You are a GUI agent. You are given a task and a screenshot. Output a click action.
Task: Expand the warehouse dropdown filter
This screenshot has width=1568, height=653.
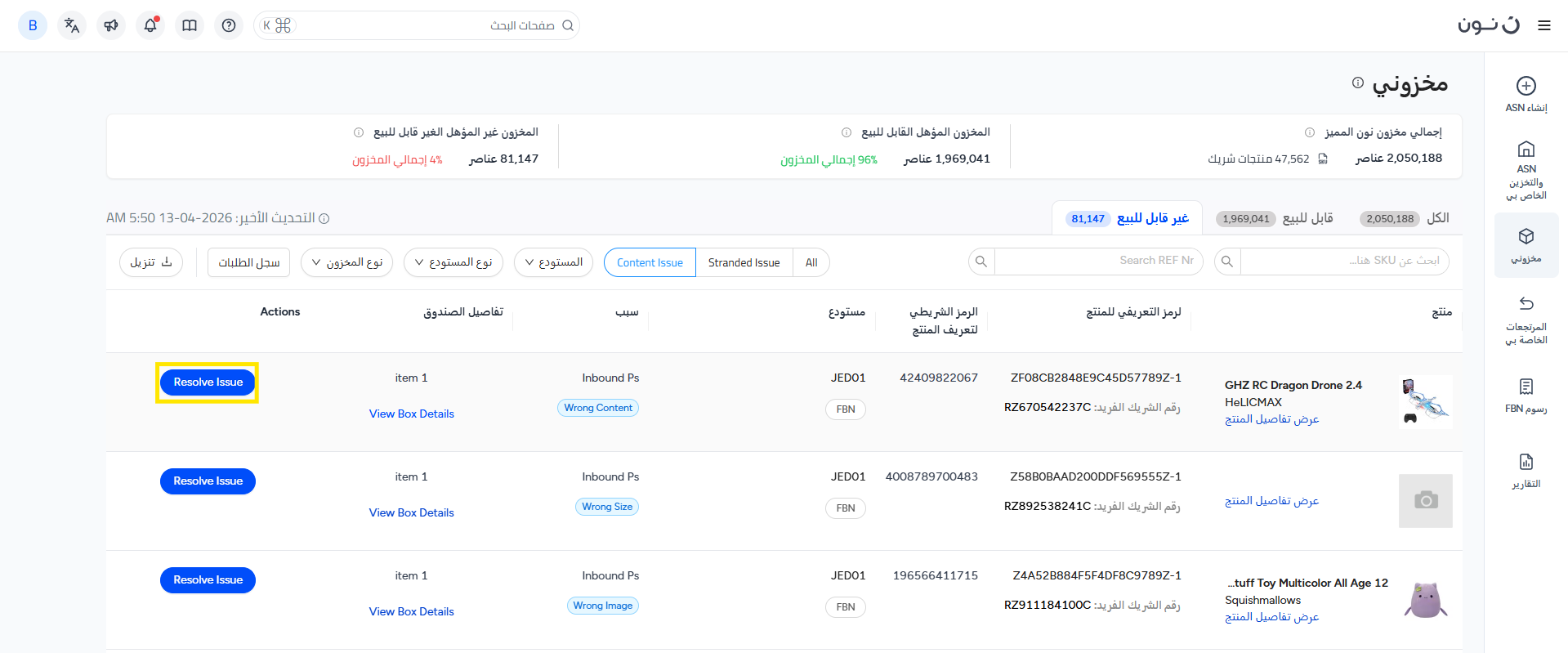point(553,262)
